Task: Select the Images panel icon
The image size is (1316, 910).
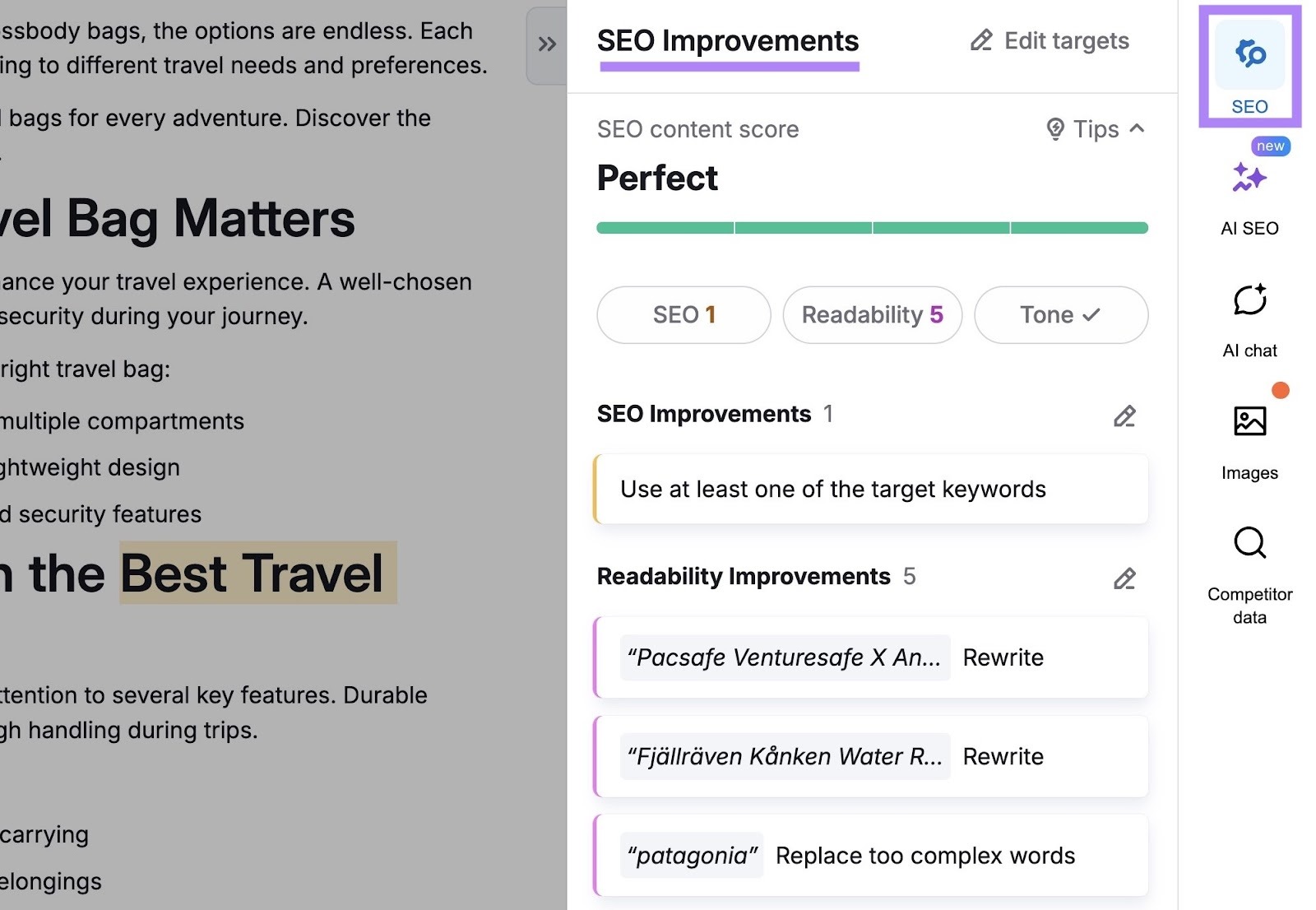Action: tap(1249, 421)
